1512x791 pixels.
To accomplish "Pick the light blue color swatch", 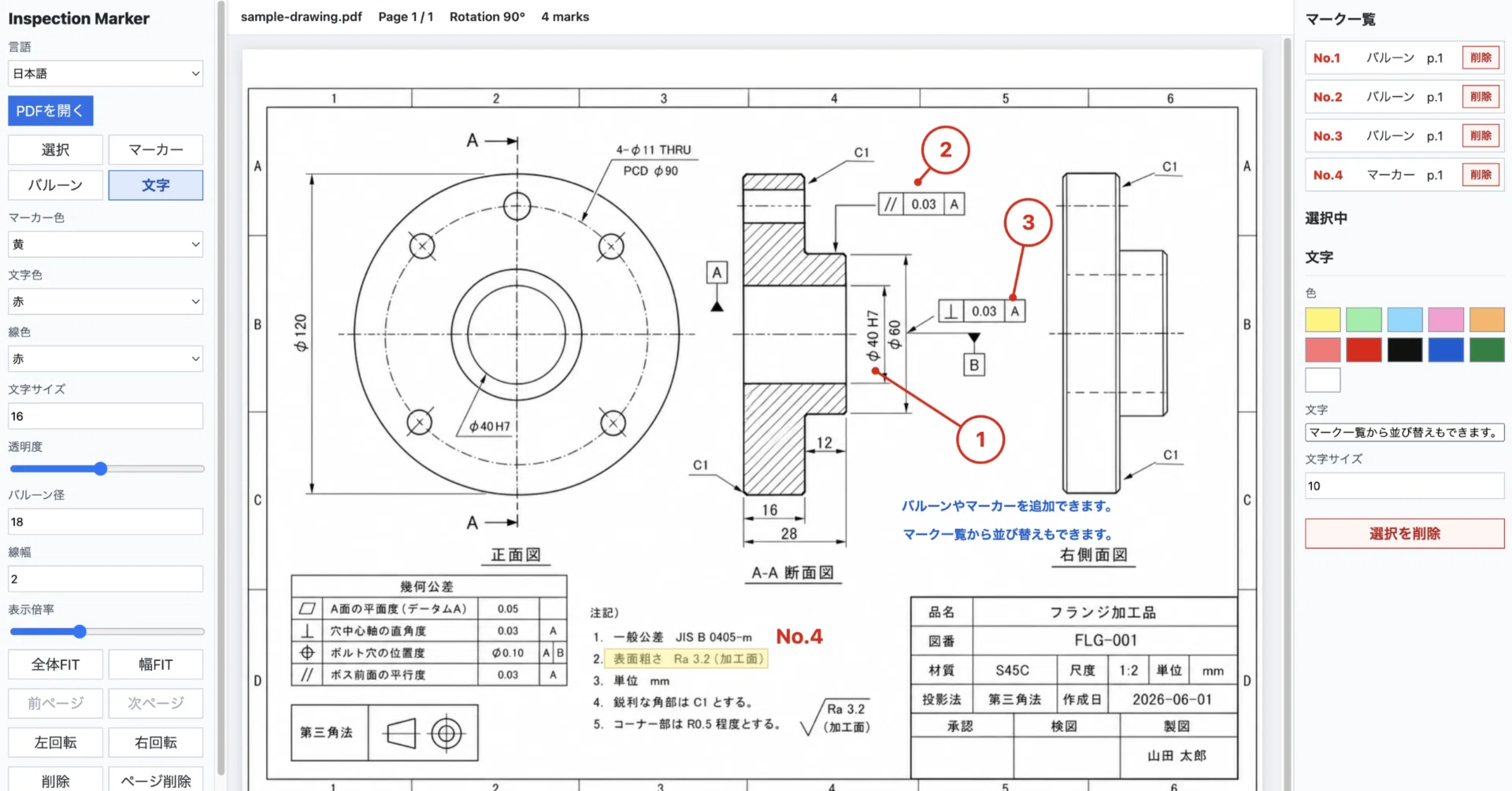I will click(x=1404, y=320).
